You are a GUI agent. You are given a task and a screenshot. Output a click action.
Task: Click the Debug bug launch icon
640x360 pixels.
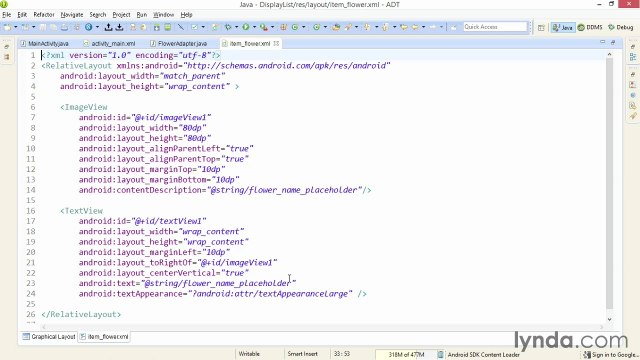(x=228, y=27)
